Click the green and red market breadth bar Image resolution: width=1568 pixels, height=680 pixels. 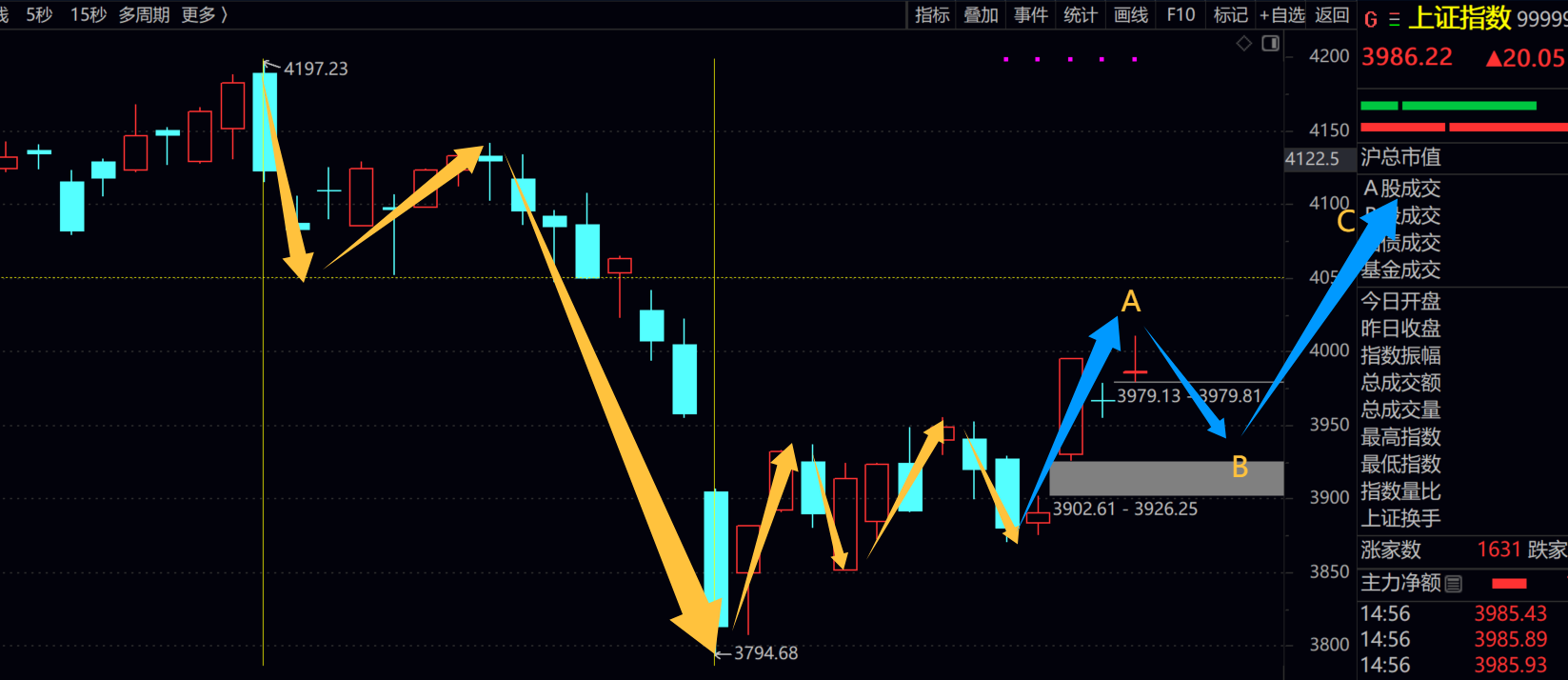coord(1462,116)
